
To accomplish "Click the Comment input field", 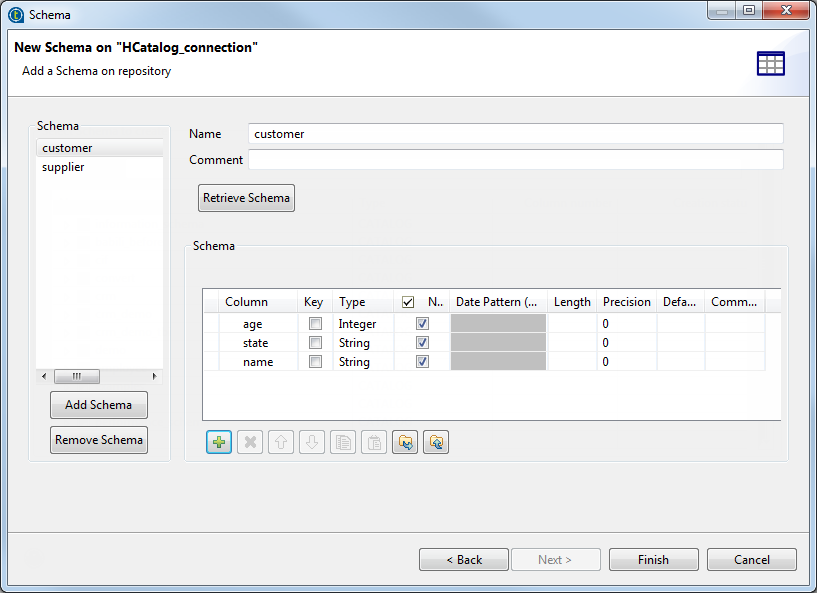I will [x=516, y=159].
